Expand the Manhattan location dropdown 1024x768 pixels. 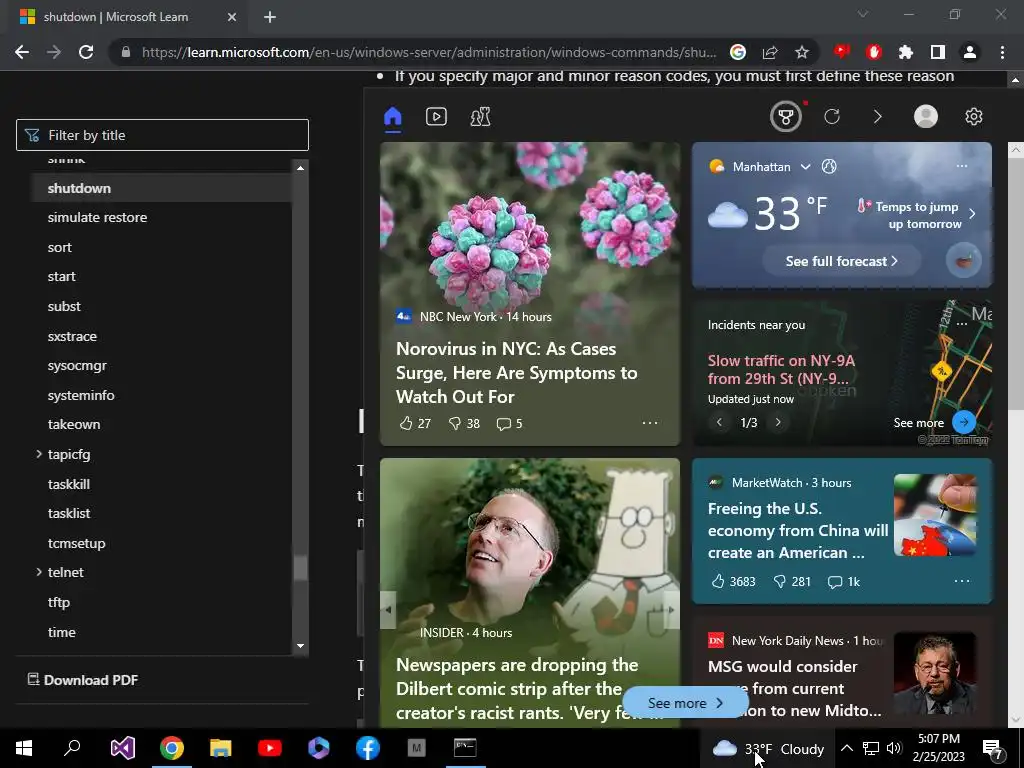[805, 167]
